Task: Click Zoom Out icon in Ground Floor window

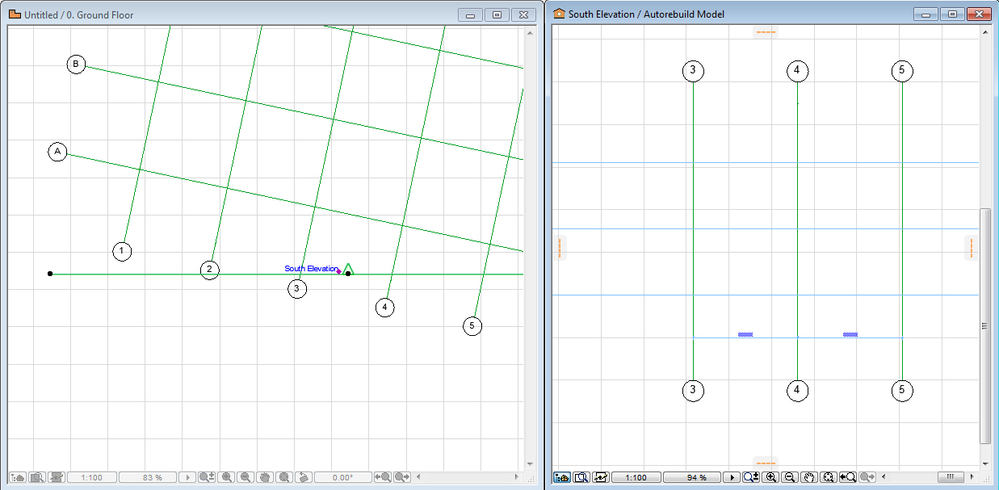Action: 245,477
